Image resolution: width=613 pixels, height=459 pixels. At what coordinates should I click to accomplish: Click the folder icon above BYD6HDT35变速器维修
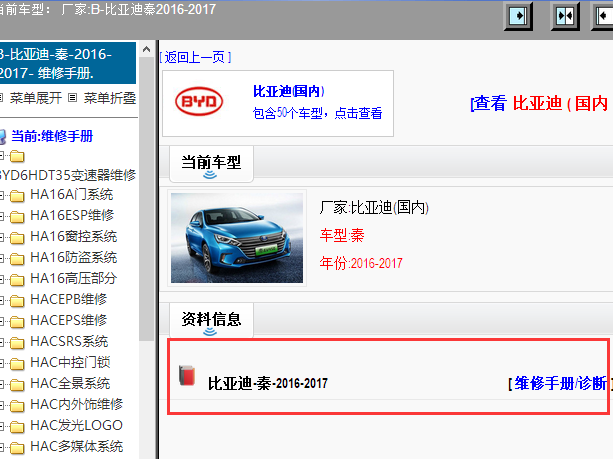[17, 156]
